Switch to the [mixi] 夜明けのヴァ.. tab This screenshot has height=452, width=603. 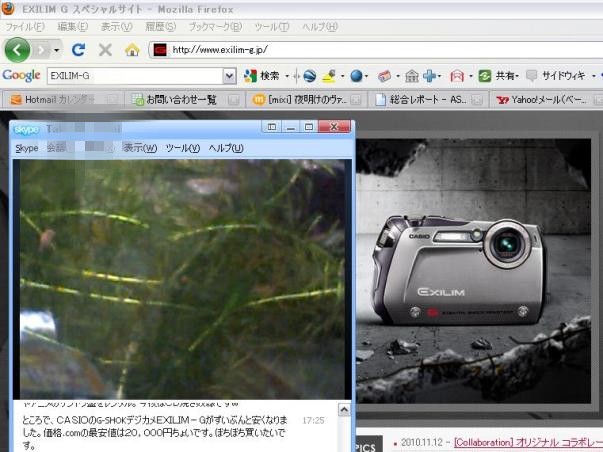pos(306,100)
